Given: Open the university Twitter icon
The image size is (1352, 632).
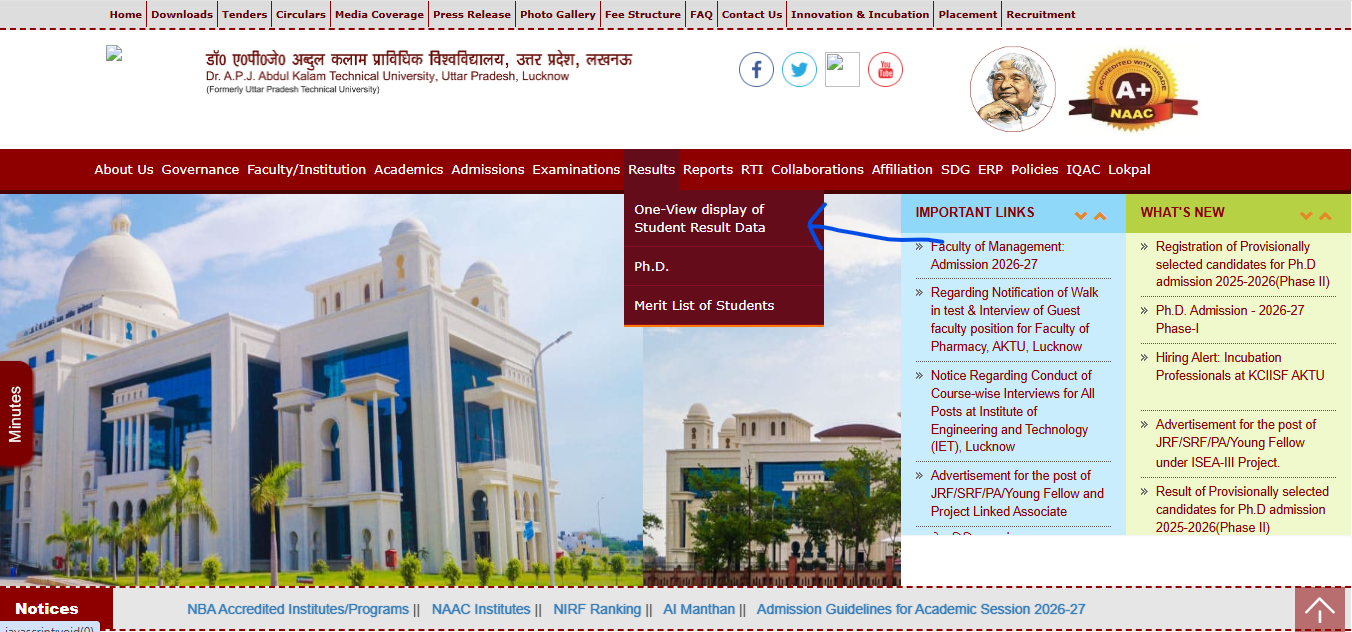Looking at the screenshot, I should click(799, 70).
